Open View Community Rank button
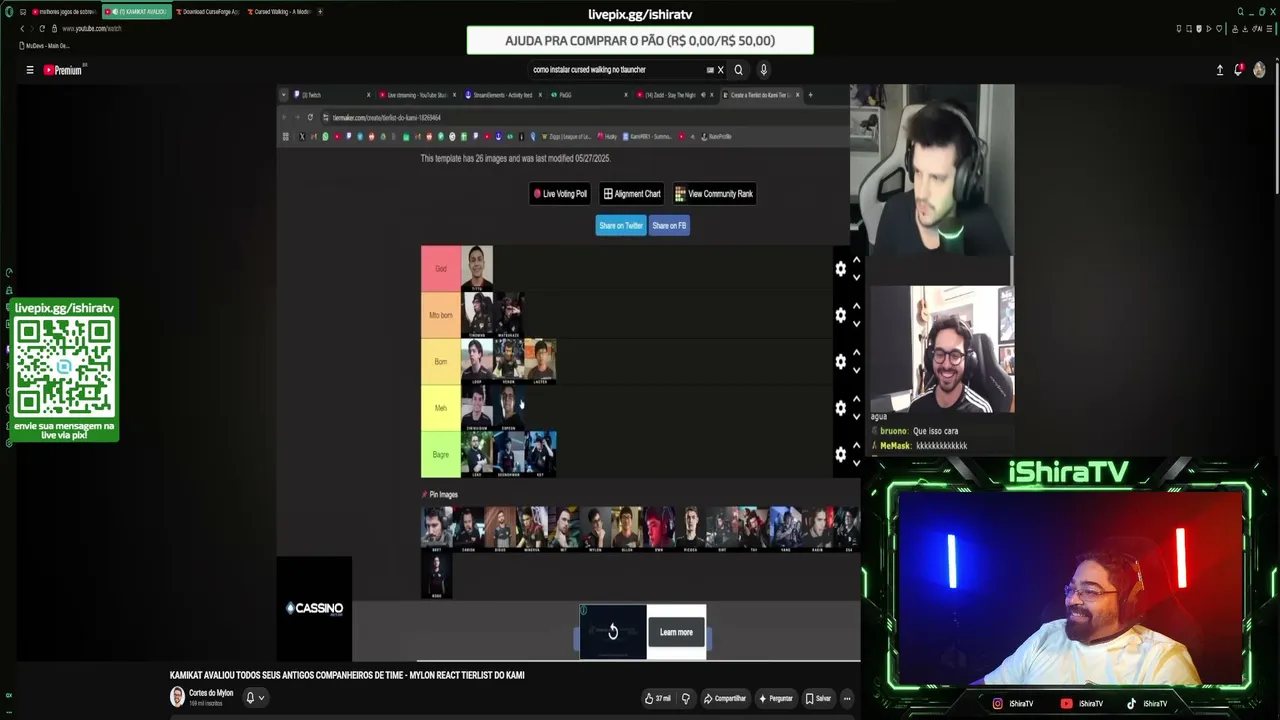 click(x=715, y=194)
